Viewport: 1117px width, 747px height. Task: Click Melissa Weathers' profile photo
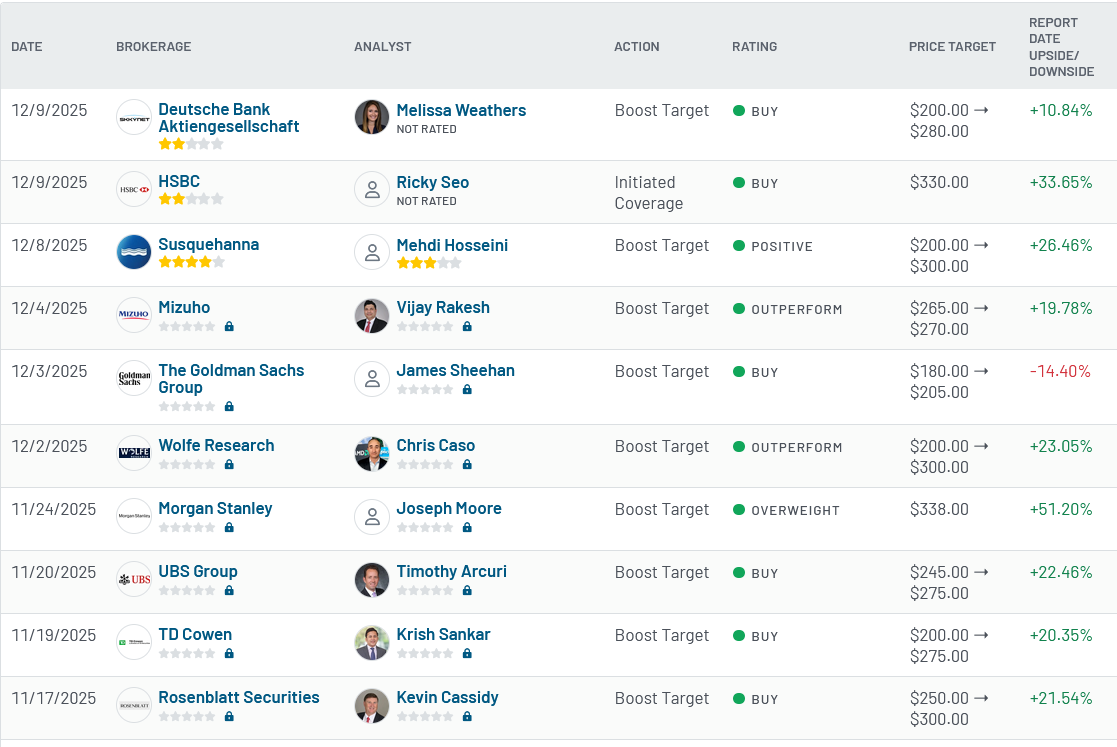(x=372, y=117)
